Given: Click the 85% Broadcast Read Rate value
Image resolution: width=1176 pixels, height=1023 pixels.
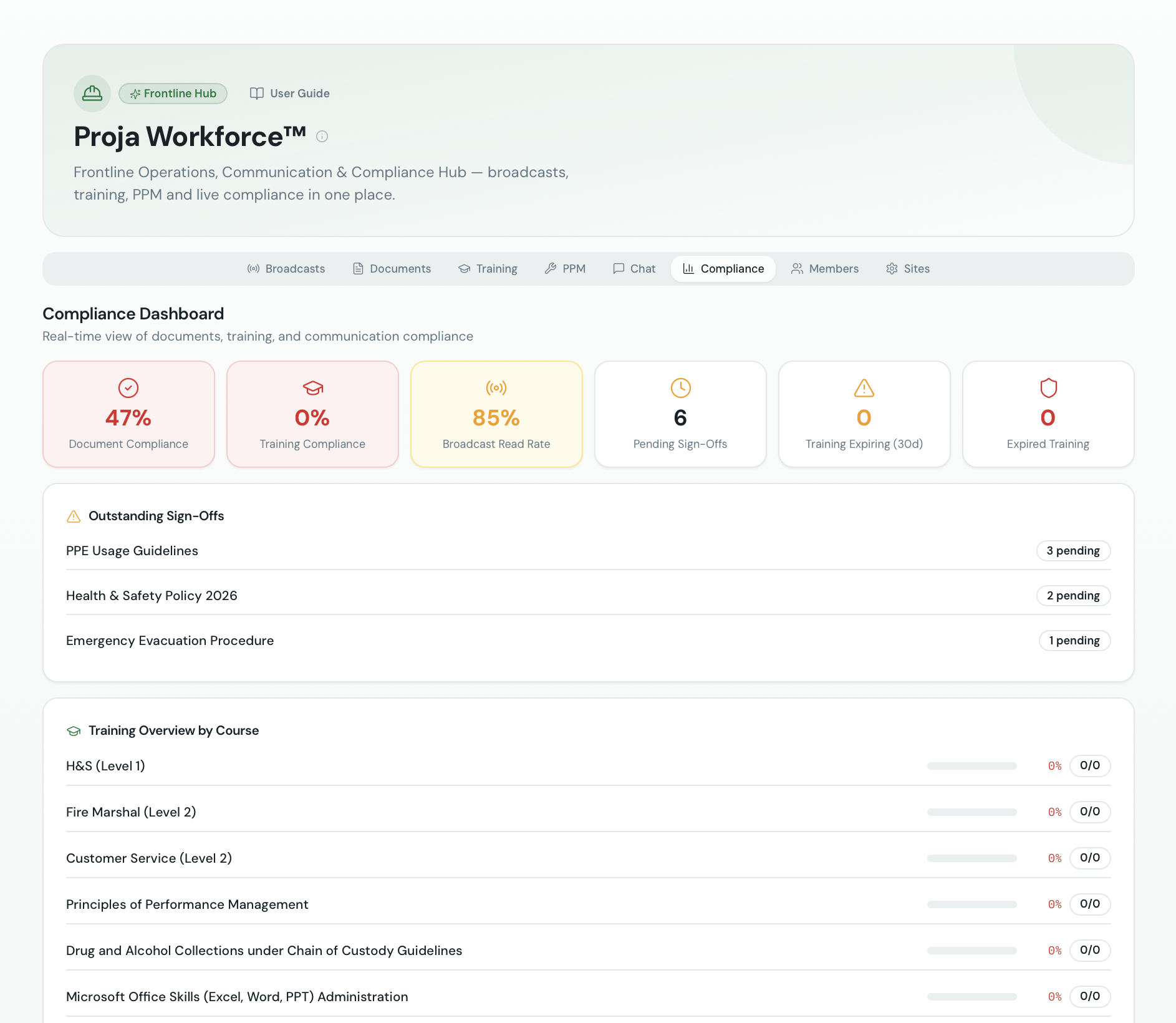Looking at the screenshot, I should (496, 418).
